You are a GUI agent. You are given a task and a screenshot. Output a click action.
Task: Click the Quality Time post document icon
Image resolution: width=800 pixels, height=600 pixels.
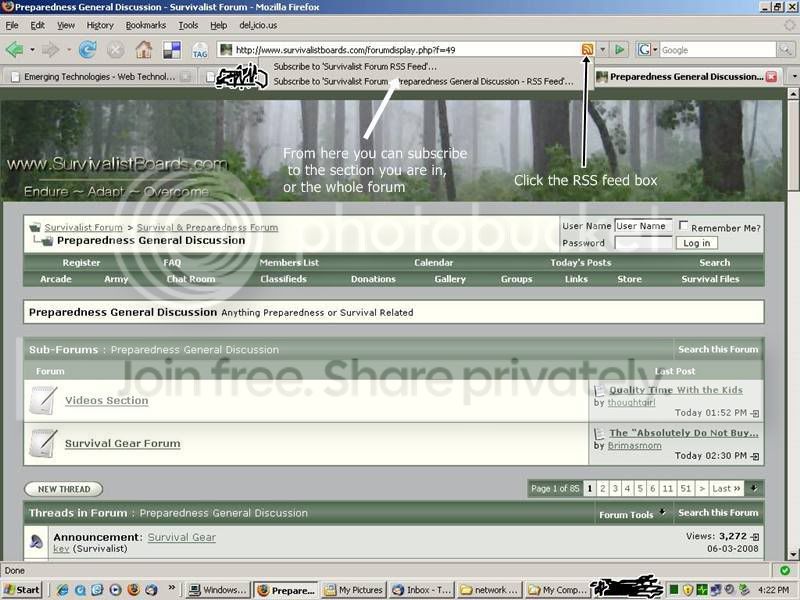[599, 391]
